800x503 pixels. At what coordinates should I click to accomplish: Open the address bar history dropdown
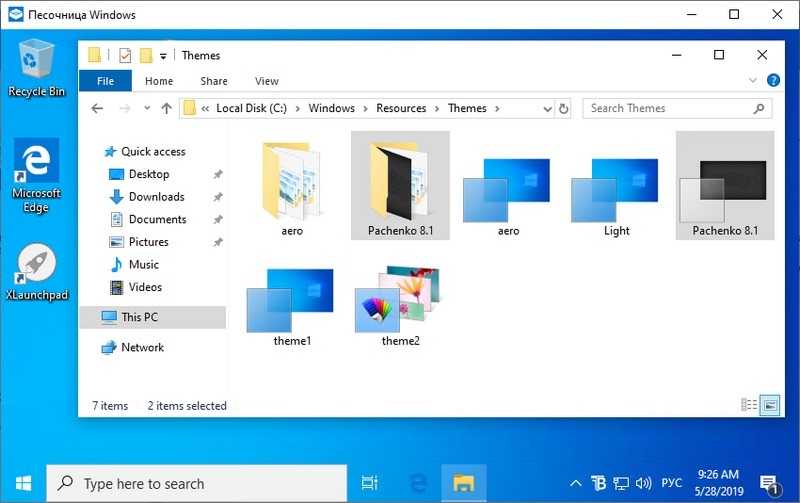tap(547, 109)
